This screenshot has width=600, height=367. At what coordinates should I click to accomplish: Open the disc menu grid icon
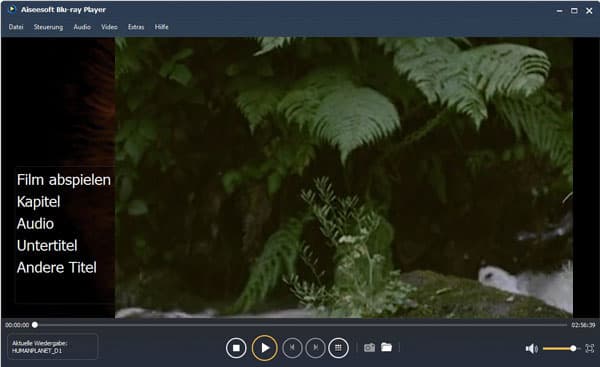(338, 347)
